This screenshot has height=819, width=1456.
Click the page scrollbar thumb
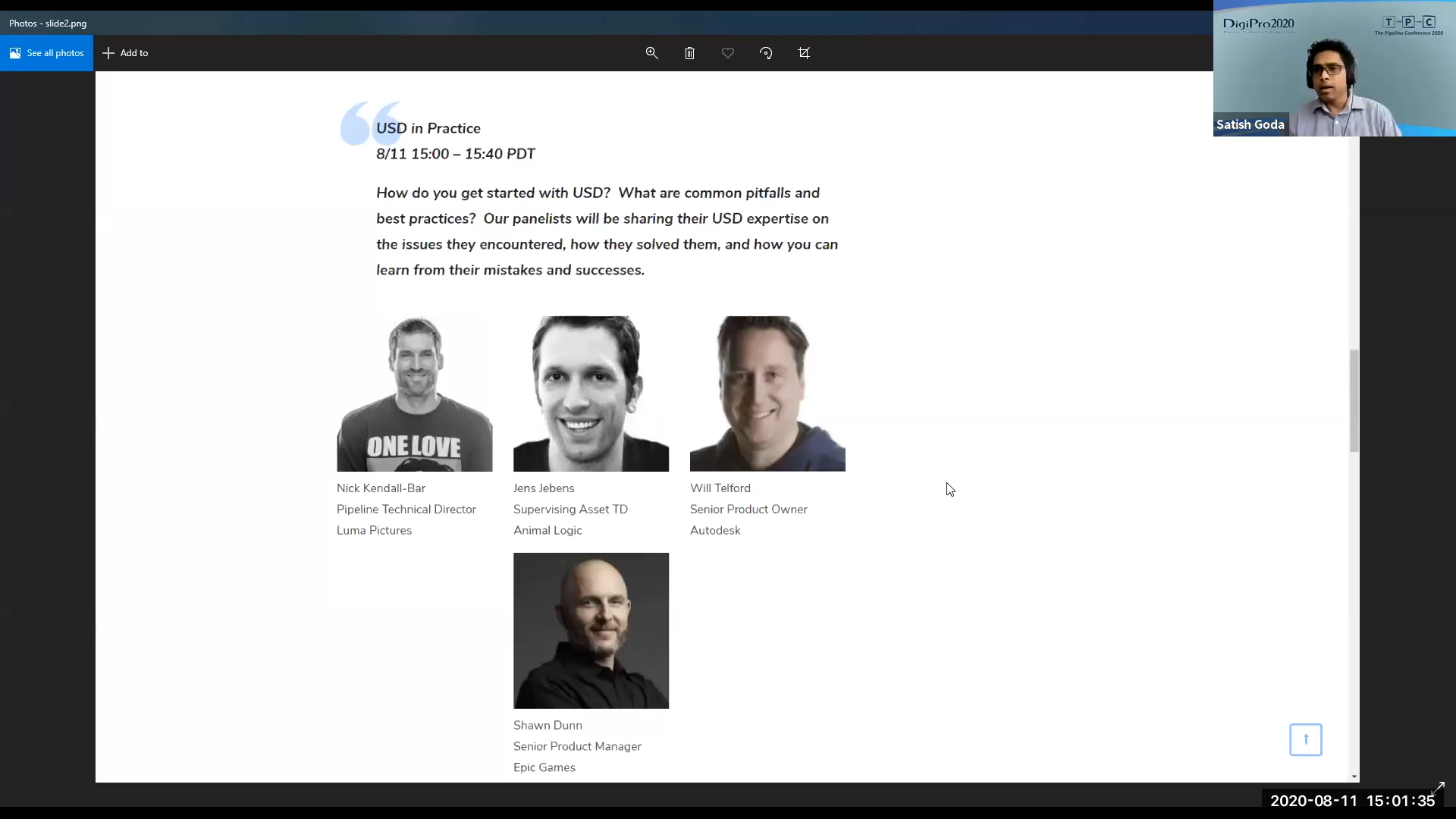pos(1354,401)
